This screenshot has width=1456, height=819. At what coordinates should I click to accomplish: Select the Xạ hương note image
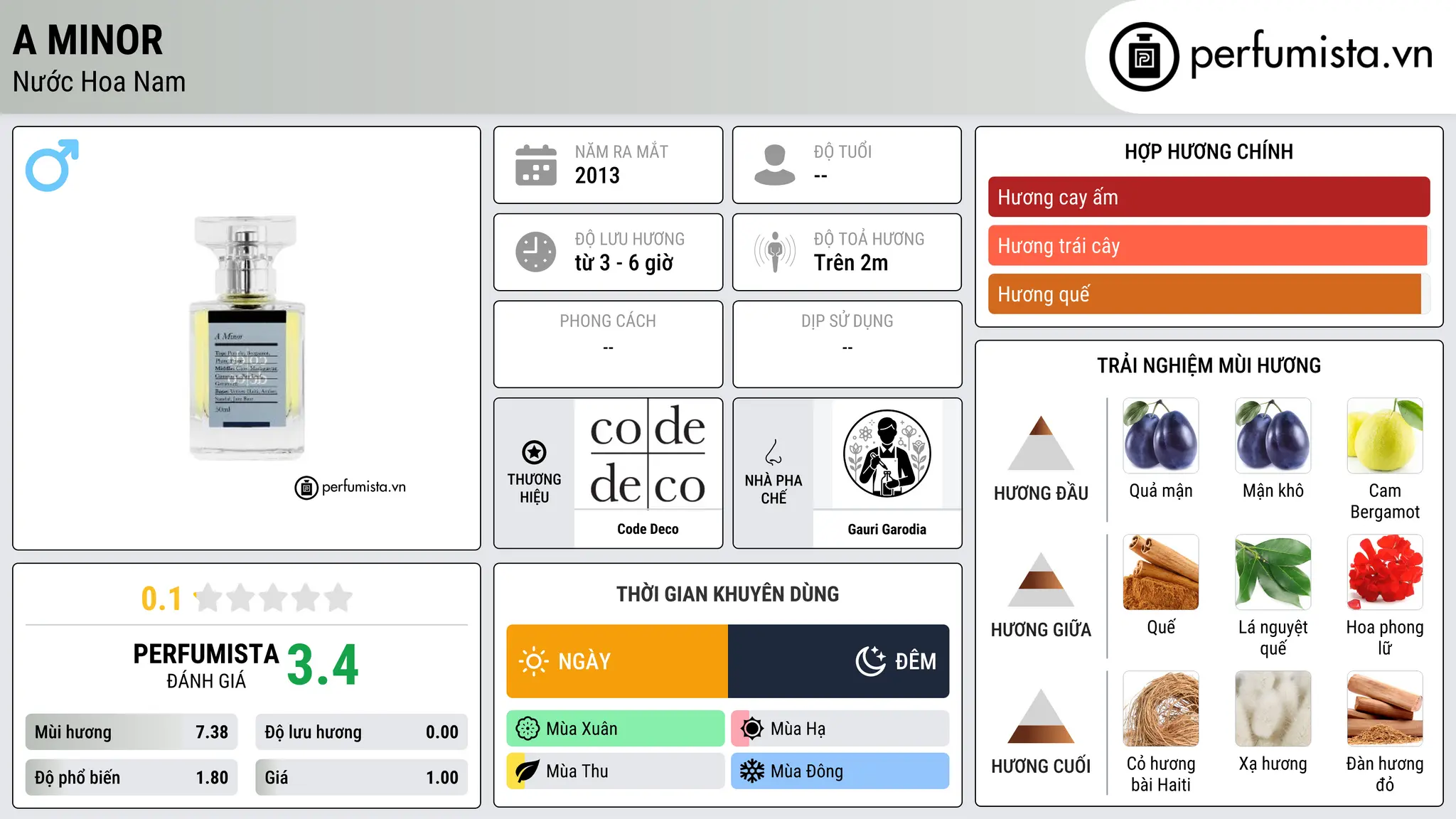[1273, 709]
